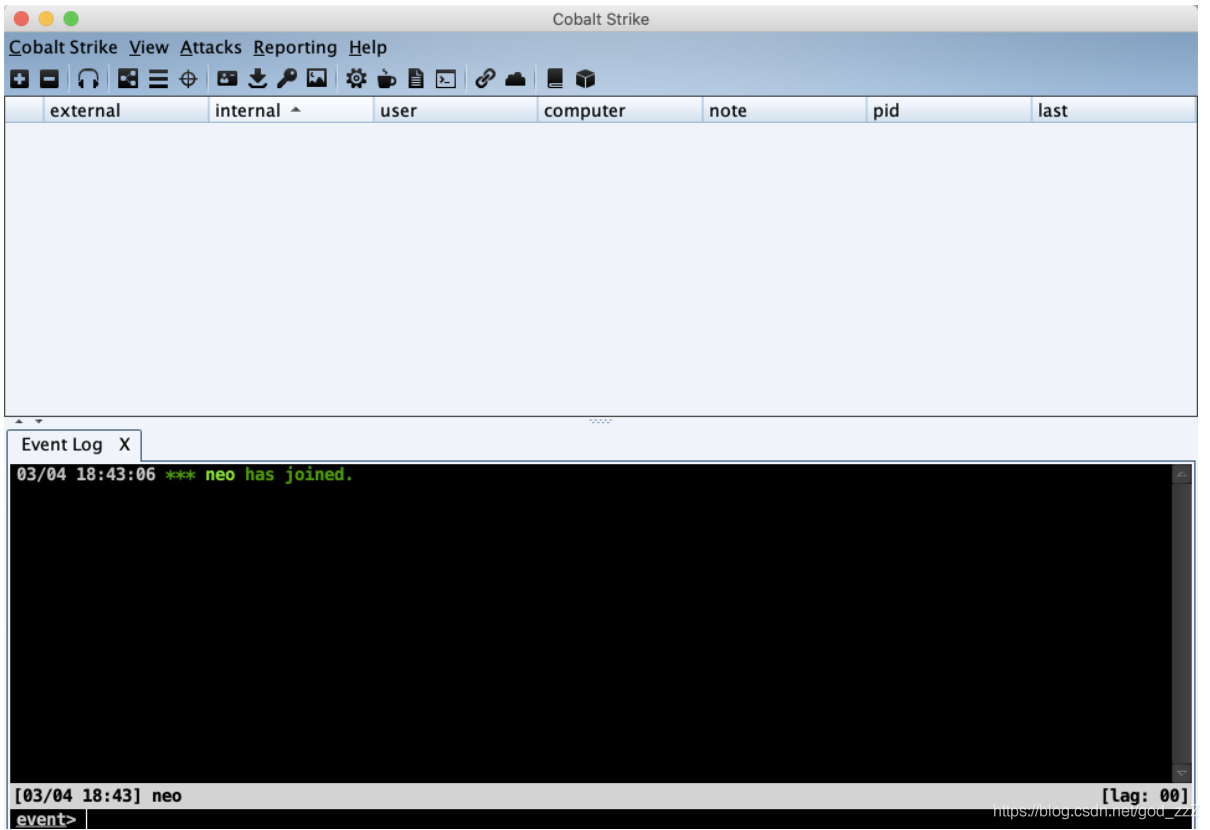Click the [lag: 00] status text

pyautogui.click(x=1145, y=796)
